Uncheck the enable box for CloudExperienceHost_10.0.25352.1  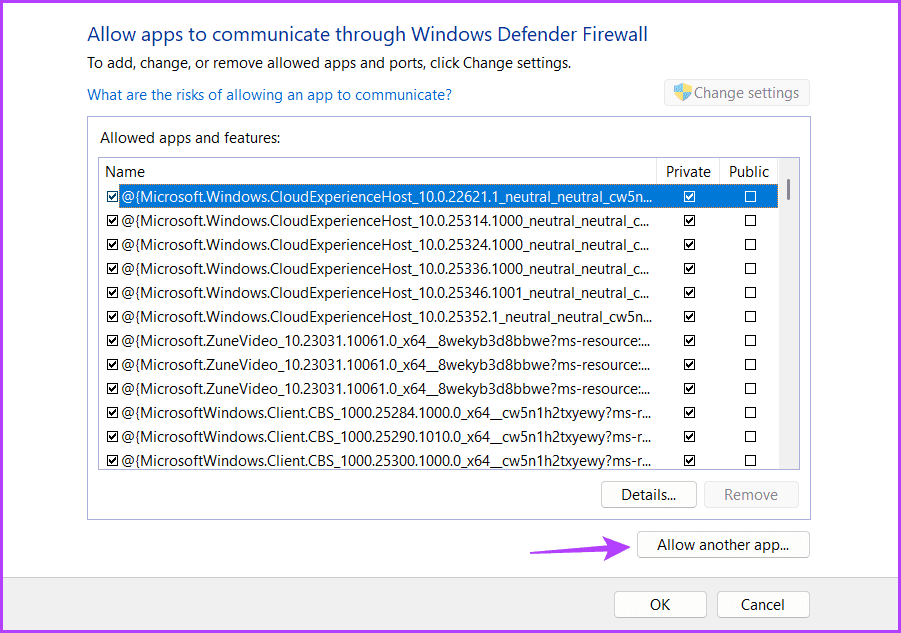pyautogui.click(x=113, y=316)
